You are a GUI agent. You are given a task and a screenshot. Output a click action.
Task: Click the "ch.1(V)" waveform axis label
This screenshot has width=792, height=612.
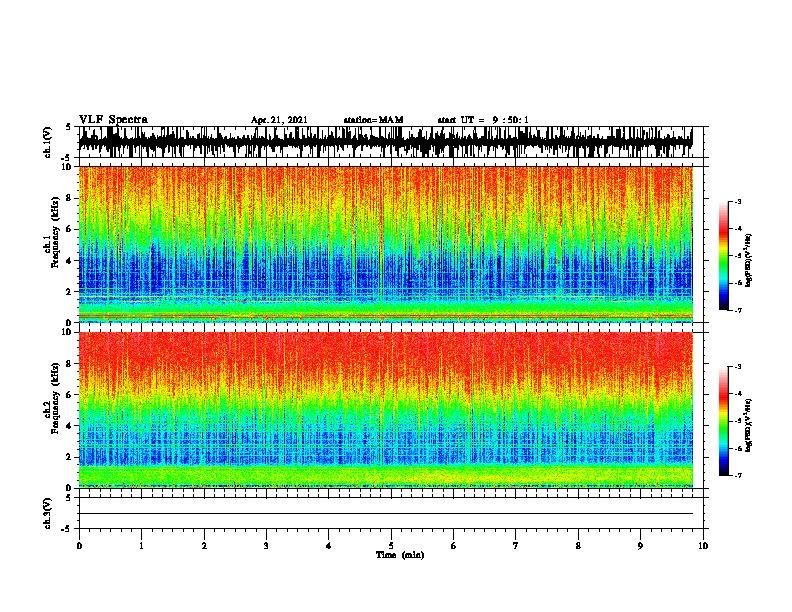point(48,142)
